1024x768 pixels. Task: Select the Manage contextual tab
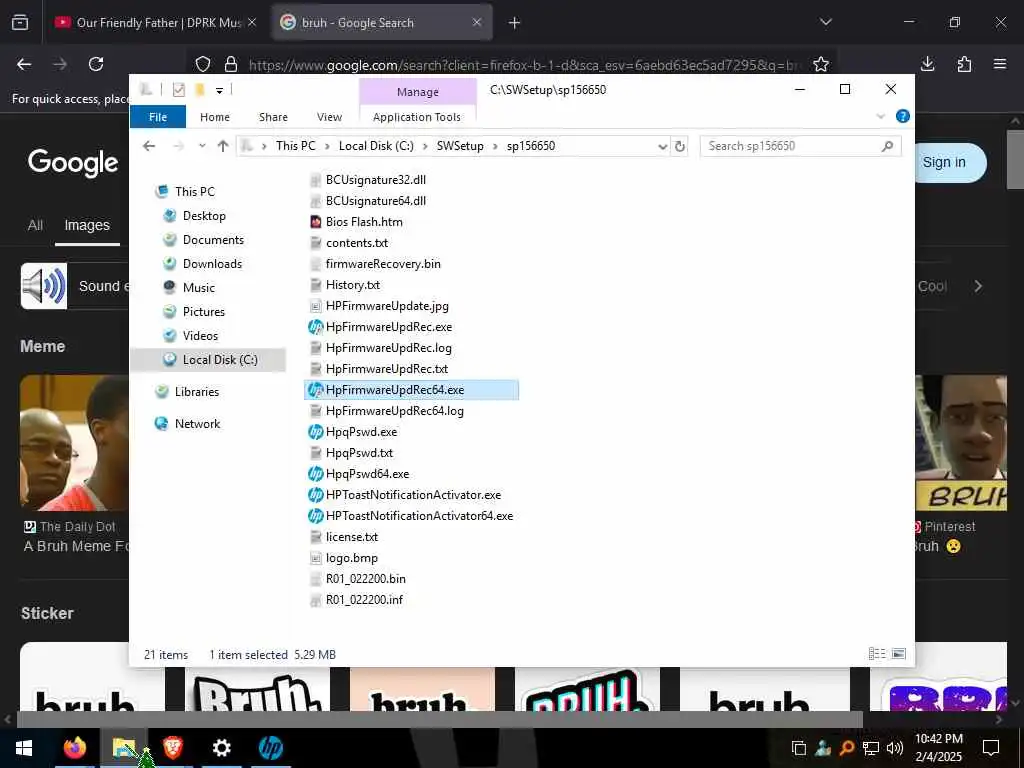[417, 92]
